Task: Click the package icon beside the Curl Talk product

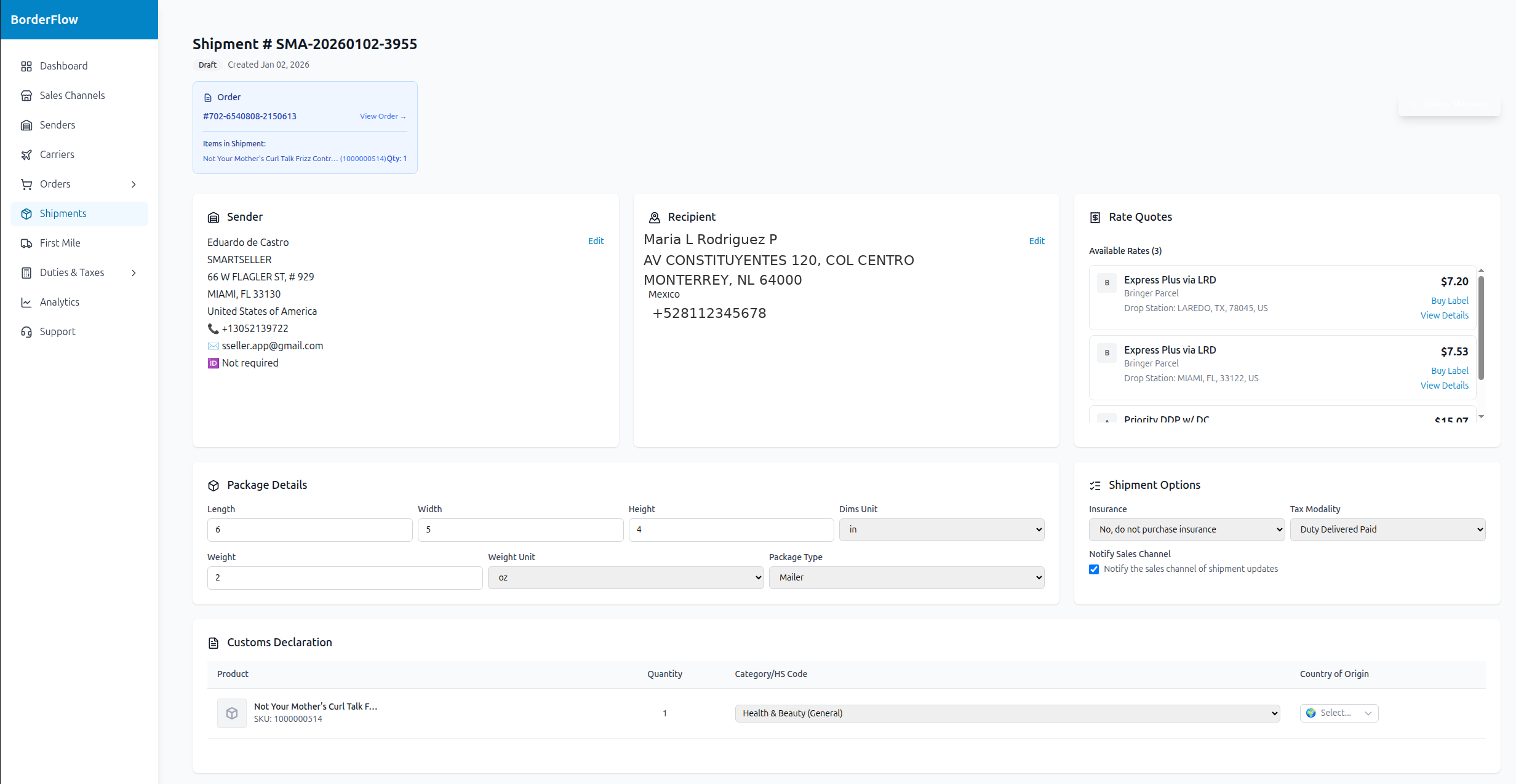Action: (x=232, y=713)
